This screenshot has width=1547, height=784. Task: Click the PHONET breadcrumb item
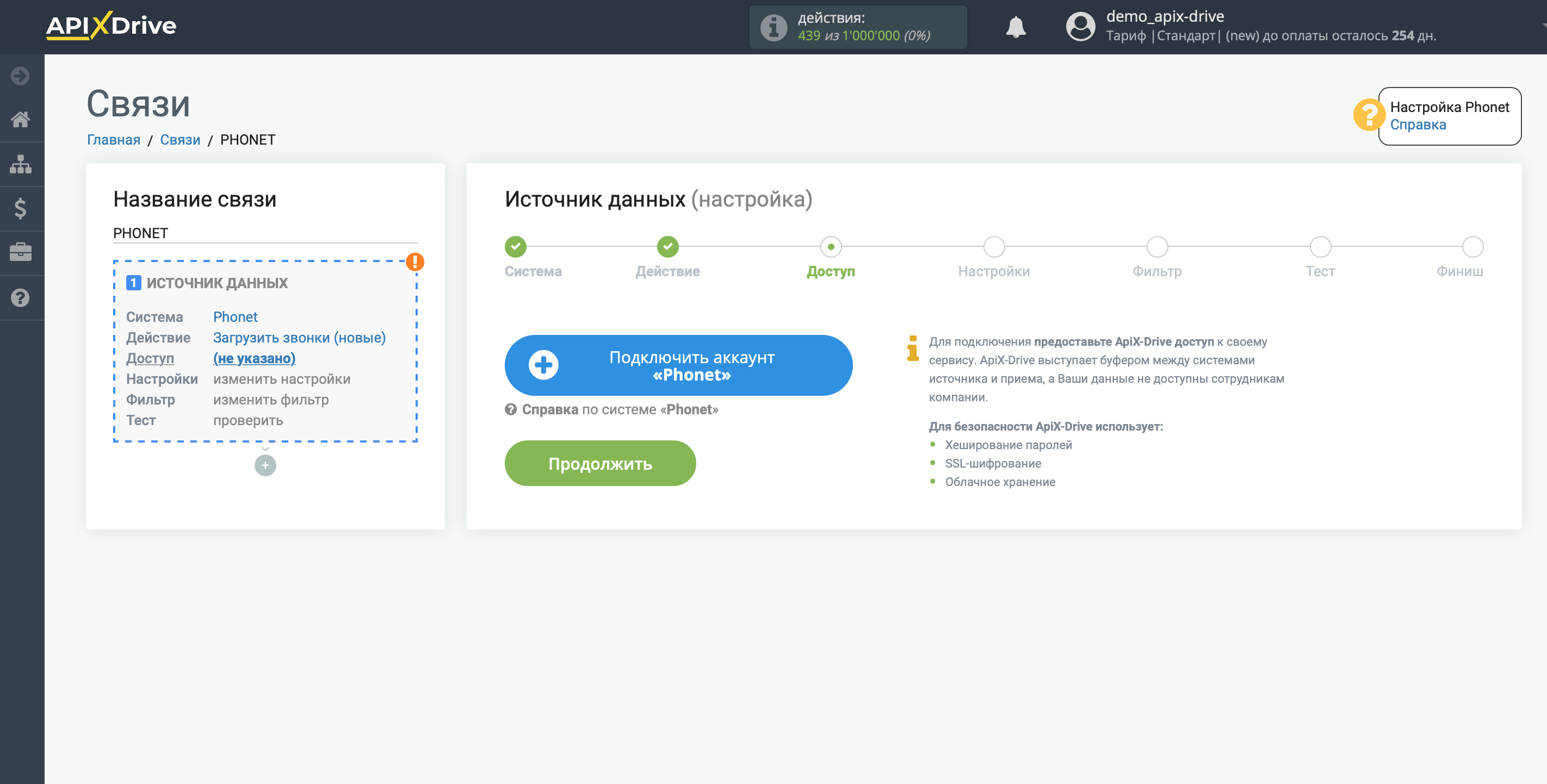(247, 140)
